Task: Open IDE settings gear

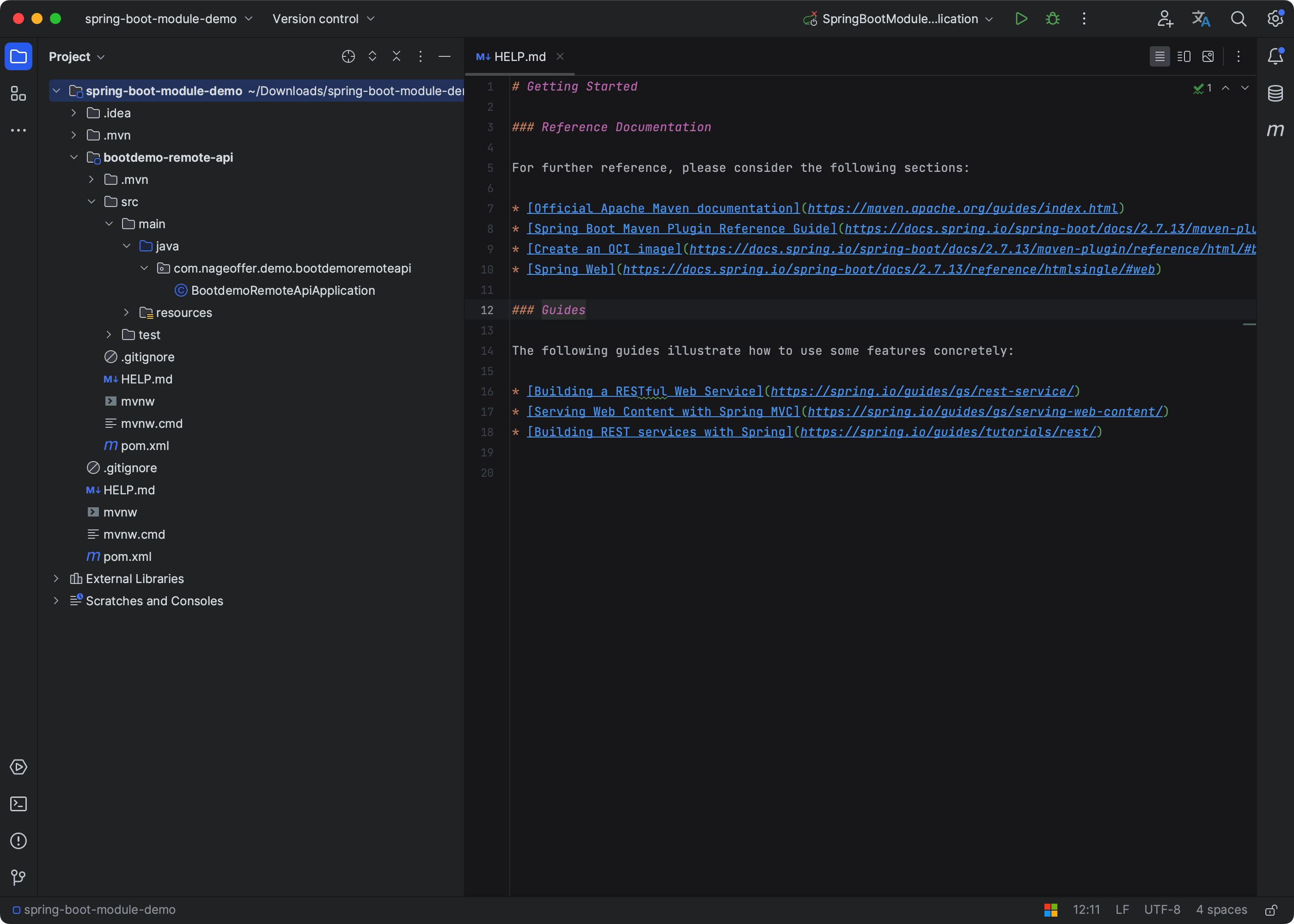Action: [x=1275, y=19]
